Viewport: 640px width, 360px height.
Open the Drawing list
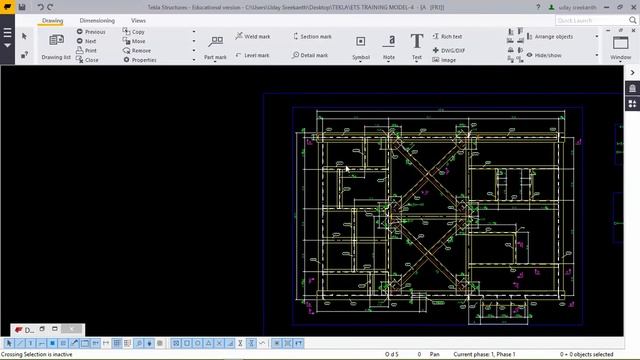[56, 46]
